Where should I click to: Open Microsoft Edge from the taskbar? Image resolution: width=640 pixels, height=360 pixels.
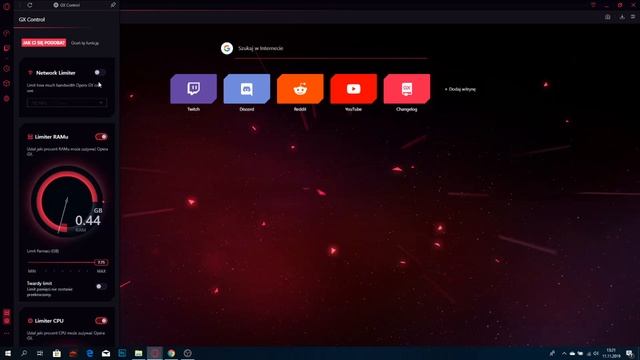click(x=89, y=353)
